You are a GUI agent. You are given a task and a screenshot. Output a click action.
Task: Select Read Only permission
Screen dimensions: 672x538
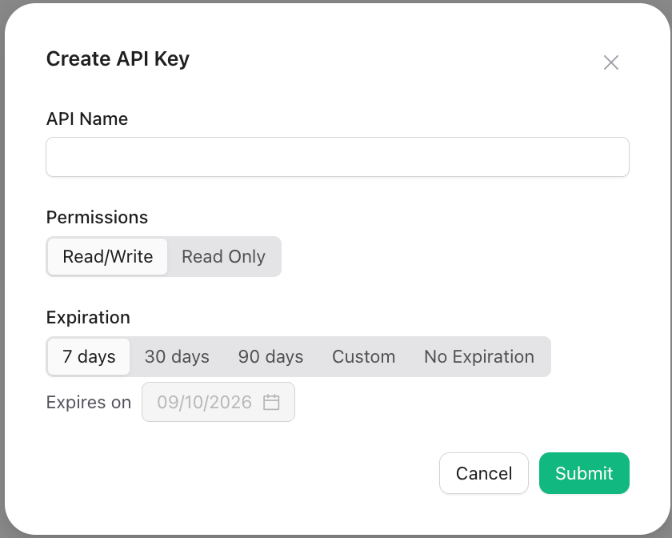click(223, 257)
